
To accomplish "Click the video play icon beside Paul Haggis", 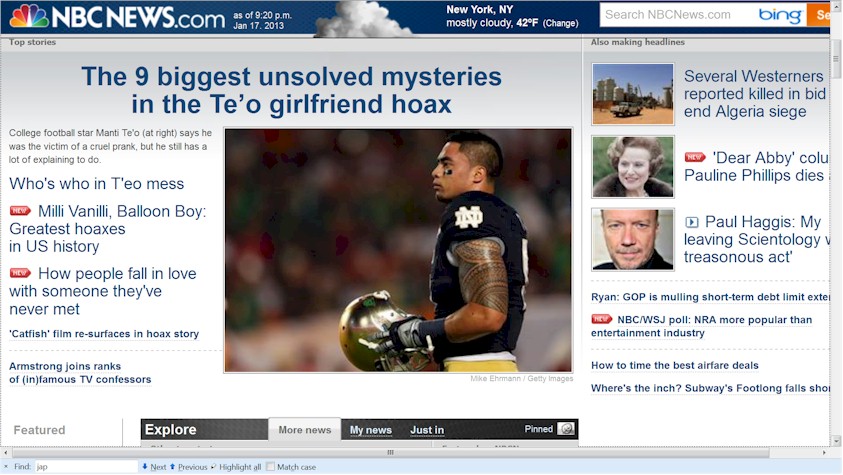I will (x=692, y=222).
